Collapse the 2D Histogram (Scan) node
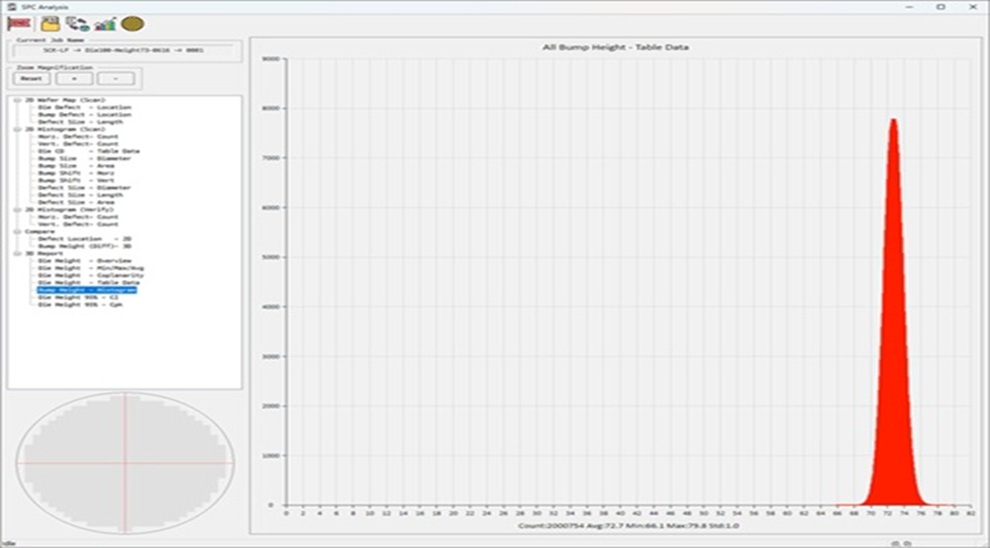Screen dimensions: 990x548 (x=18, y=129)
